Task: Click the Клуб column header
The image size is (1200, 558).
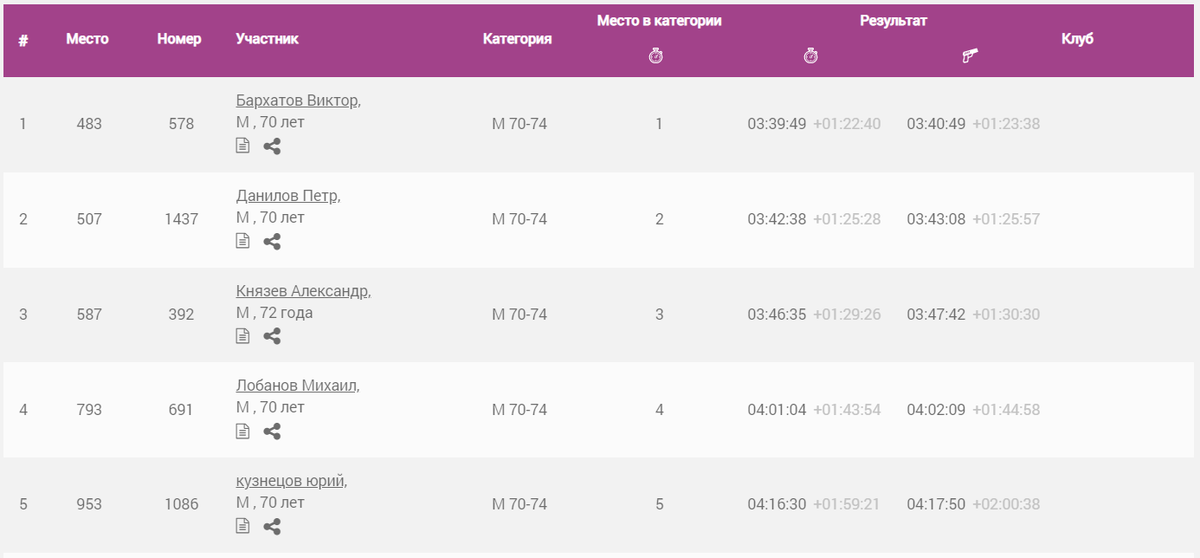Action: point(1077,39)
